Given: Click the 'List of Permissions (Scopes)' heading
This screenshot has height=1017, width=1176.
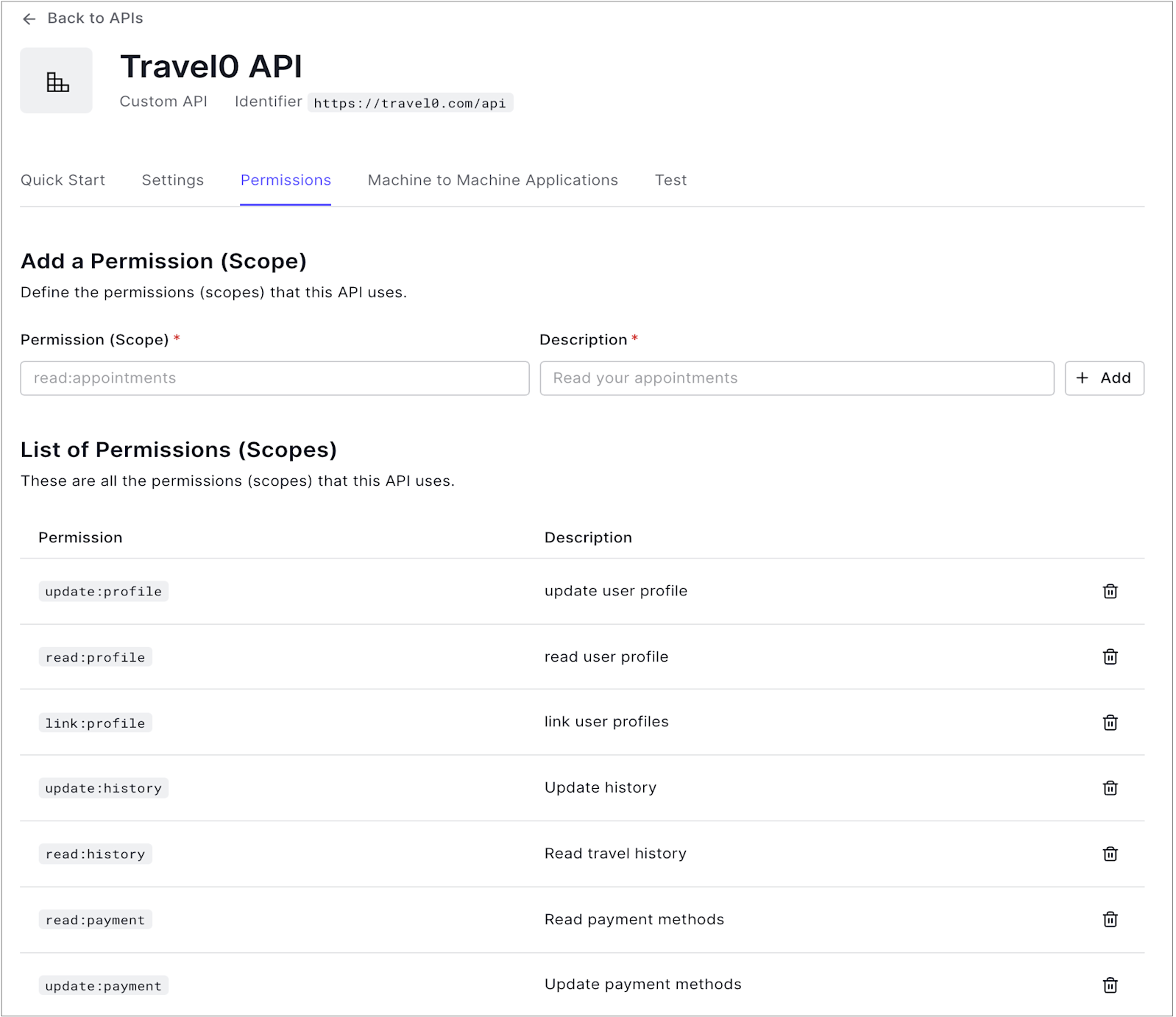Looking at the screenshot, I should coord(179,450).
